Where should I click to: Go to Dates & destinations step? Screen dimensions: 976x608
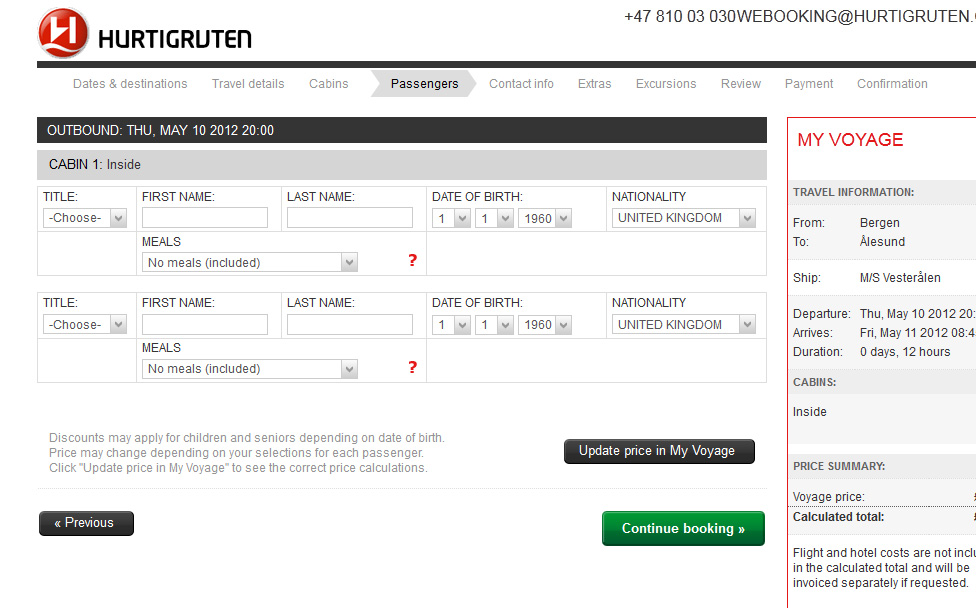pyautogui.click(x=130, y=83)
